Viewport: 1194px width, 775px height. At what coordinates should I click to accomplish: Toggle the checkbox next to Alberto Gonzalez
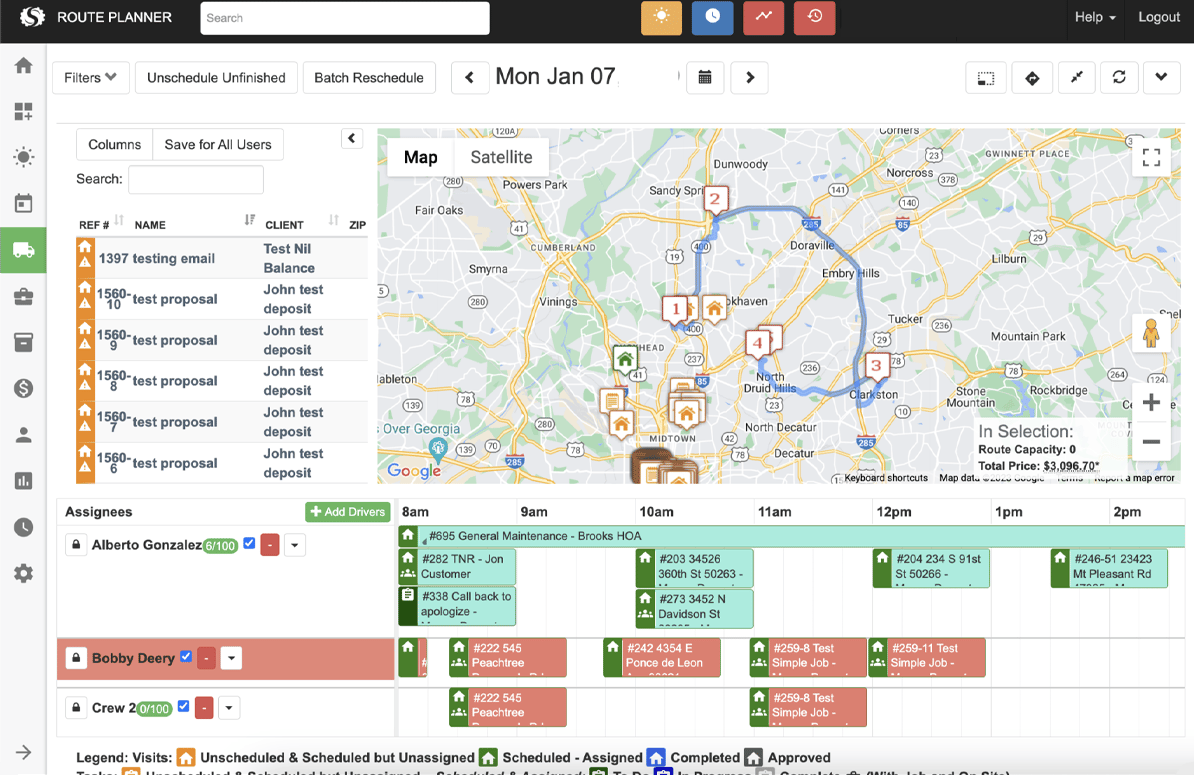click(x=249, y=544)
